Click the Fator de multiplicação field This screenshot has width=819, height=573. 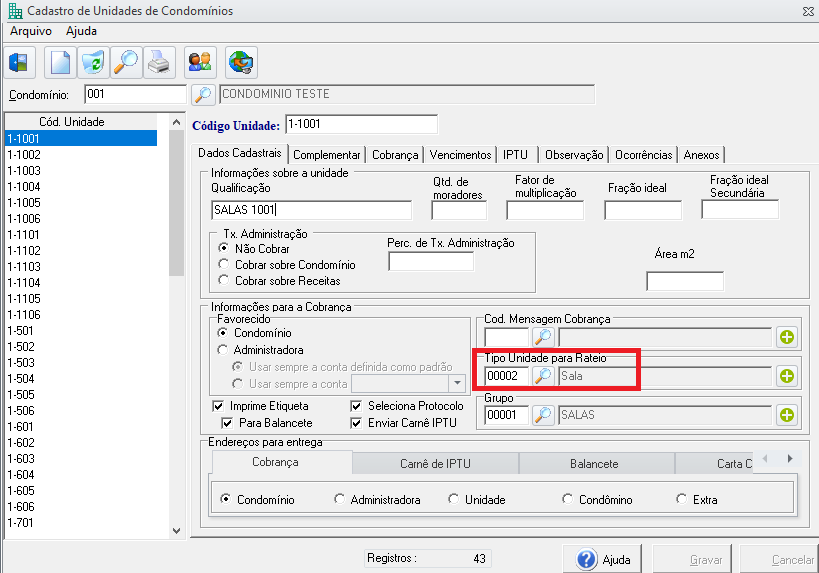click(545, 210)
